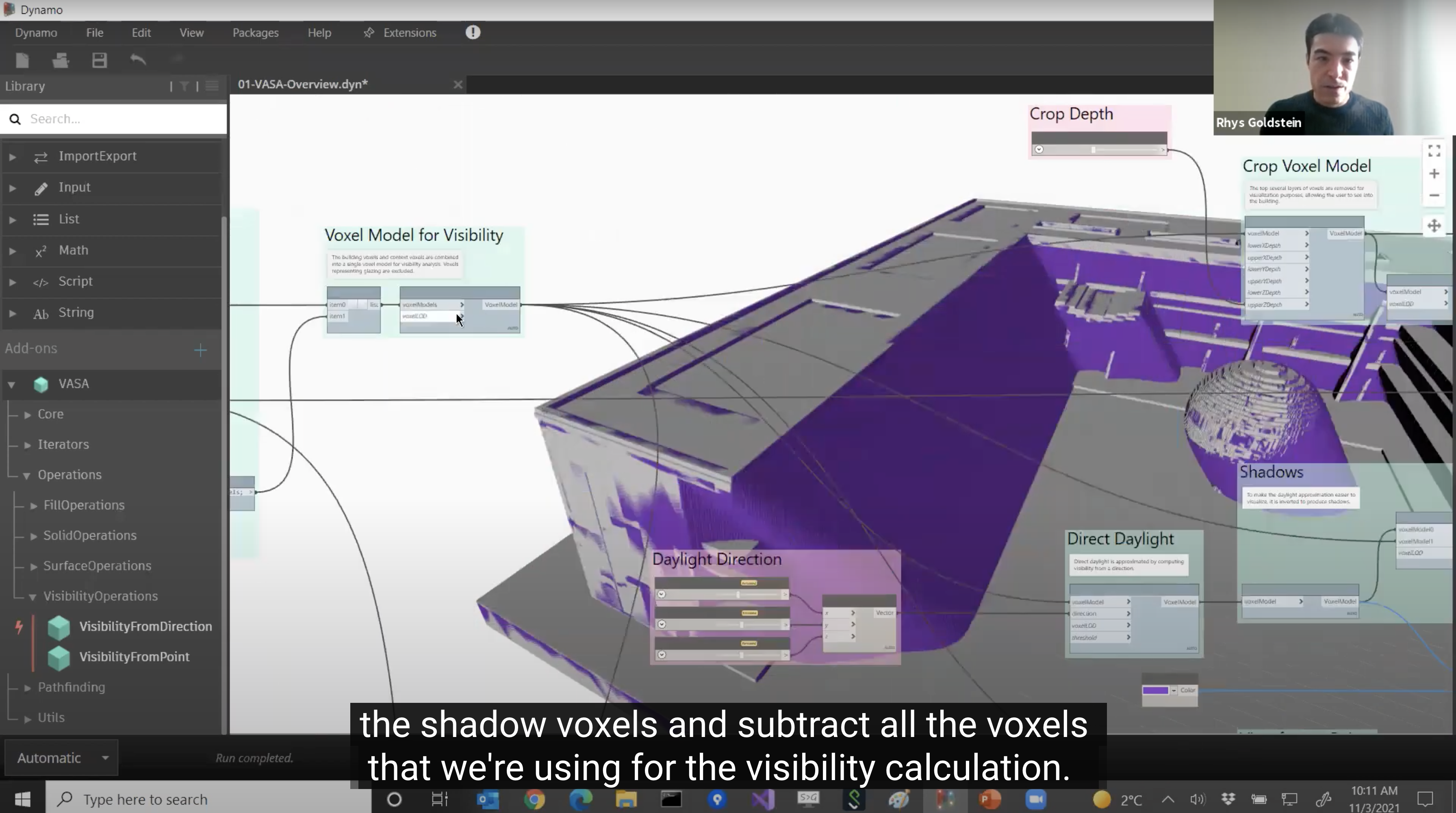Open the View menu
This screenshot has height=813, width=1456.
click(191, 33)
